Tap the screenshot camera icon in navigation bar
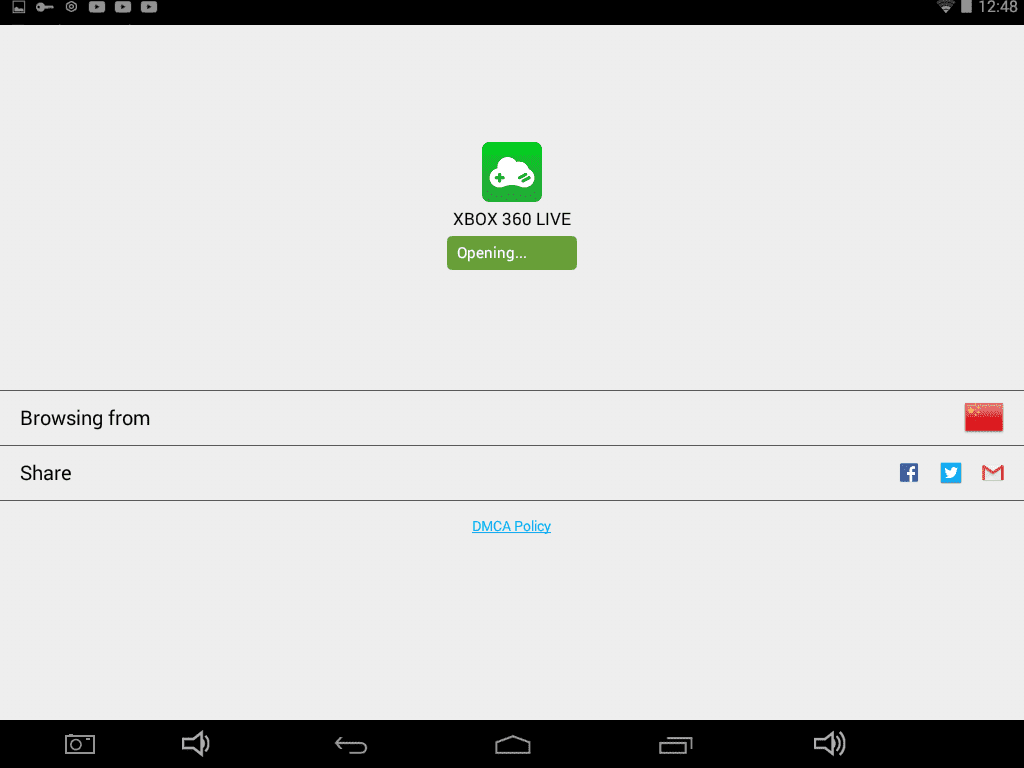Screen dimensions: 1024x768 80,744
